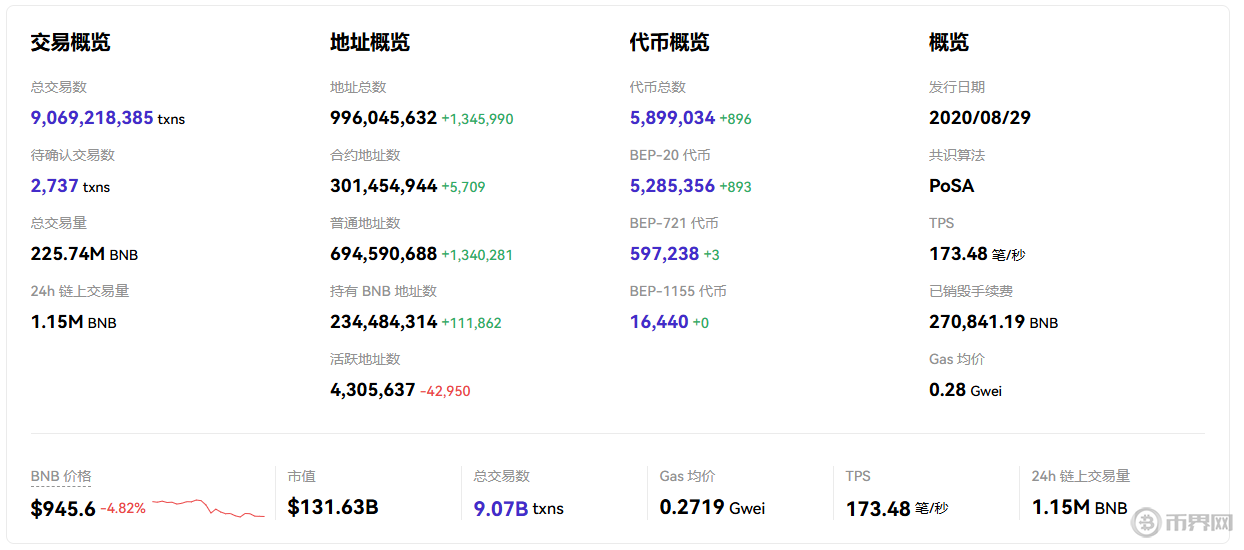Click the market cap value $131.63B
The width and height of the screenshot is (1244, 550).
[x=333, y=508]
